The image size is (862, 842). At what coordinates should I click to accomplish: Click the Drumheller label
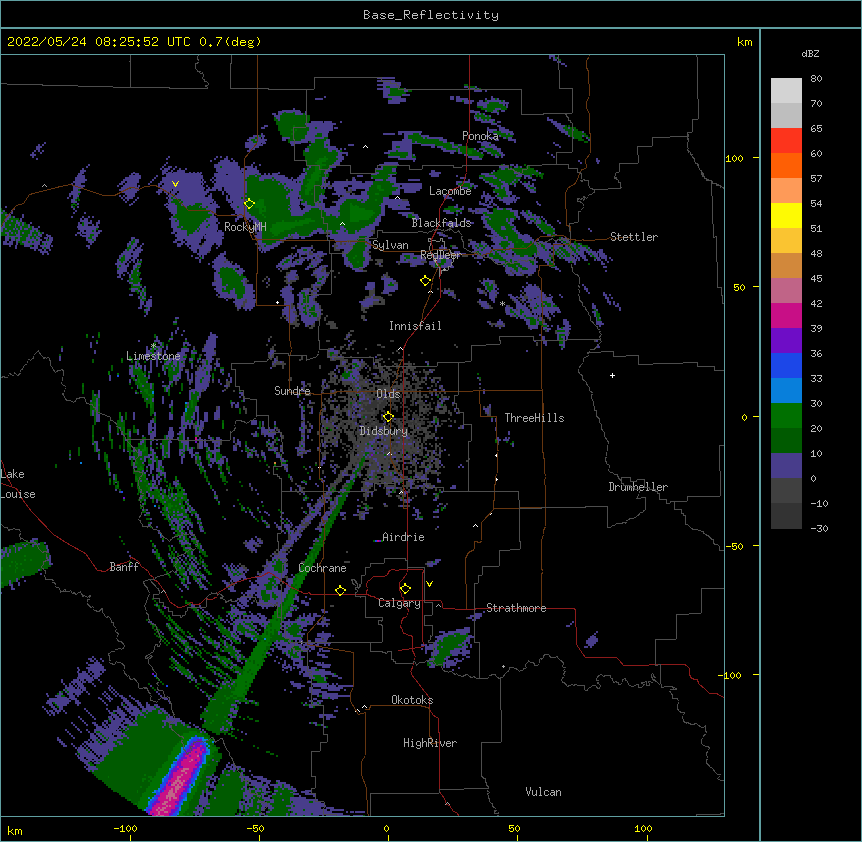tap(638, 487)
